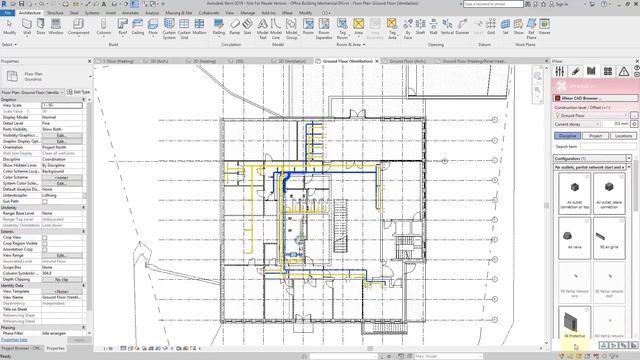Toggle the Sun Path checkbox
640x360 pixels.
[45, 201]
